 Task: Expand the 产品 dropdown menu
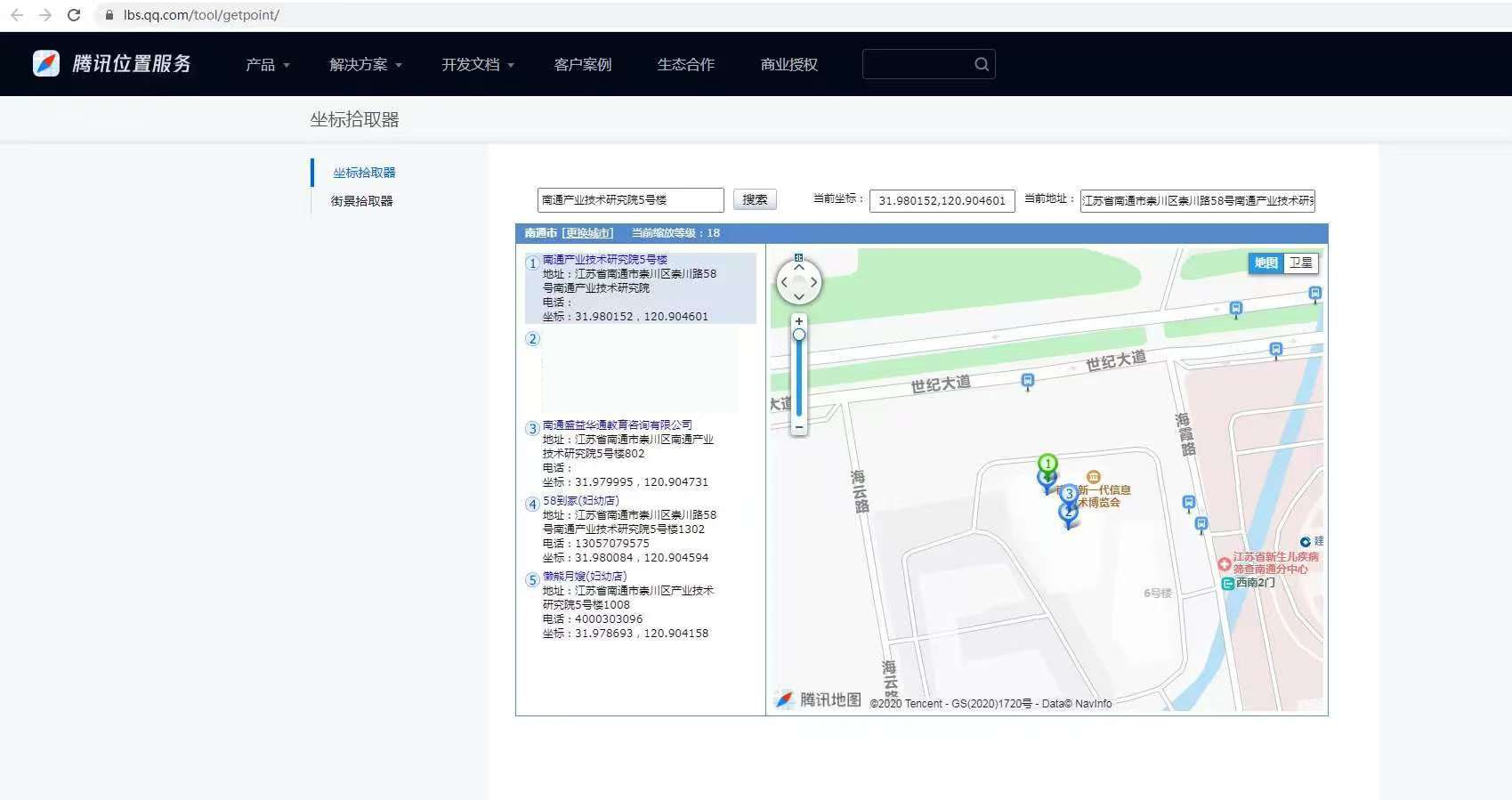click(267, 65)
